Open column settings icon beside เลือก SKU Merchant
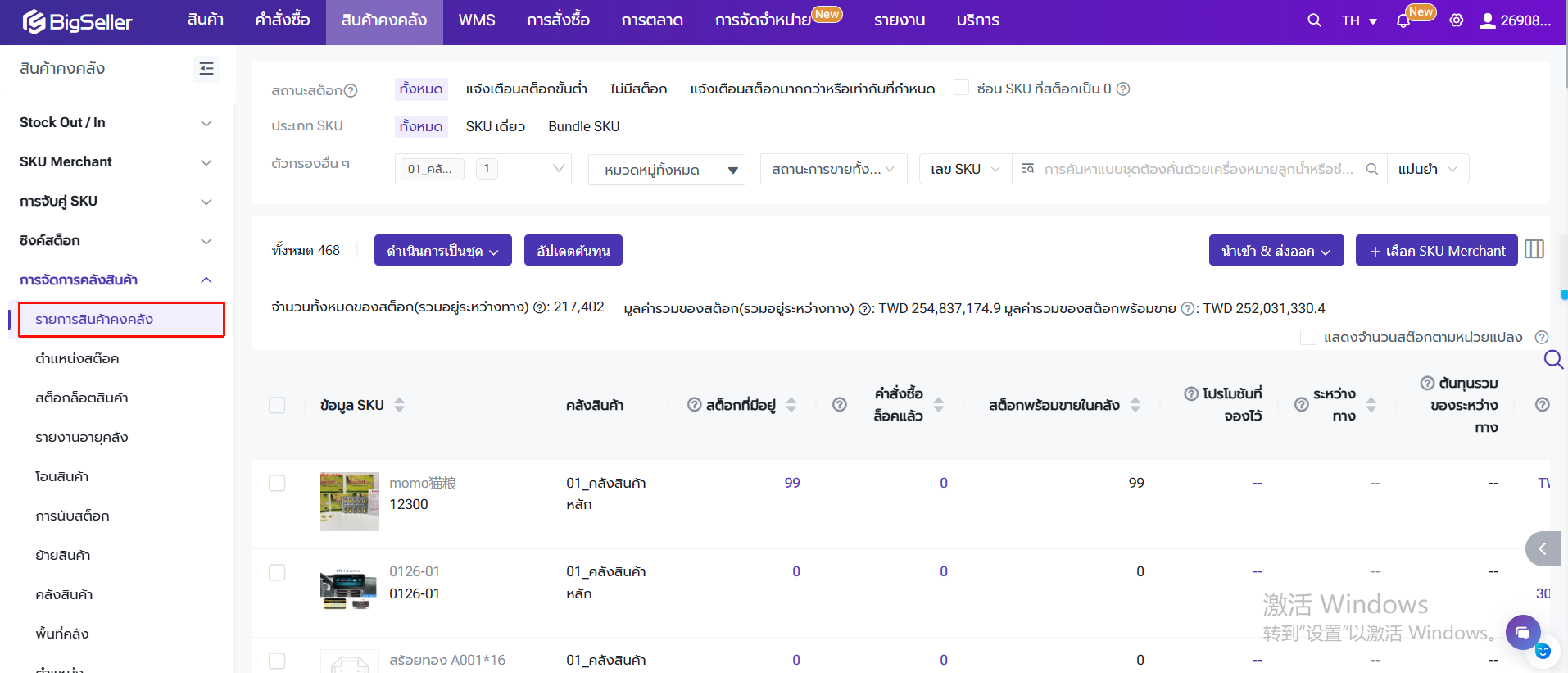Image resolution: width=1568 pixels, height=673 pixels. click(1534, 249)
